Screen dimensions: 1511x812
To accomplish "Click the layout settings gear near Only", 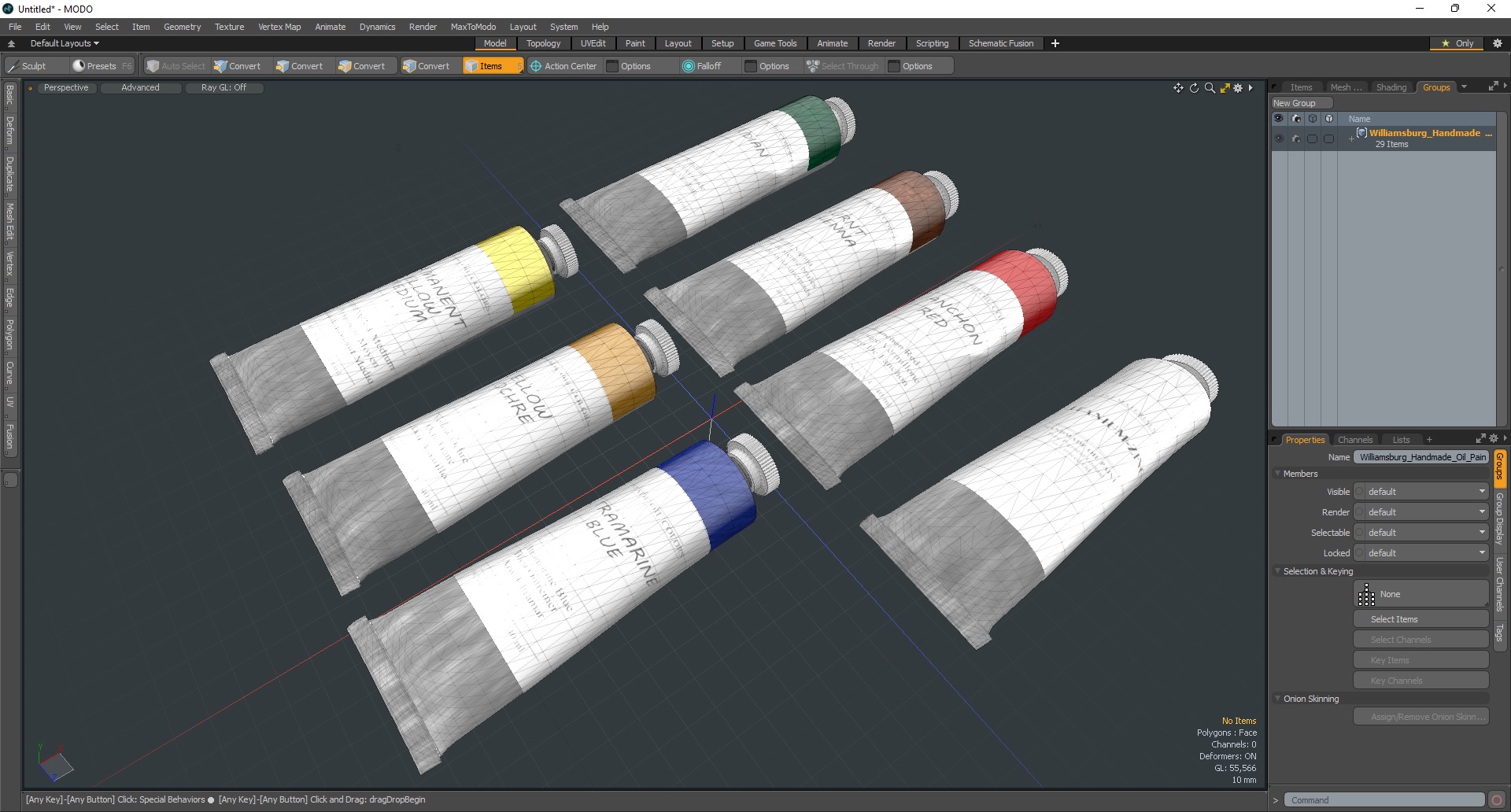I will (x=1498, y=43).
